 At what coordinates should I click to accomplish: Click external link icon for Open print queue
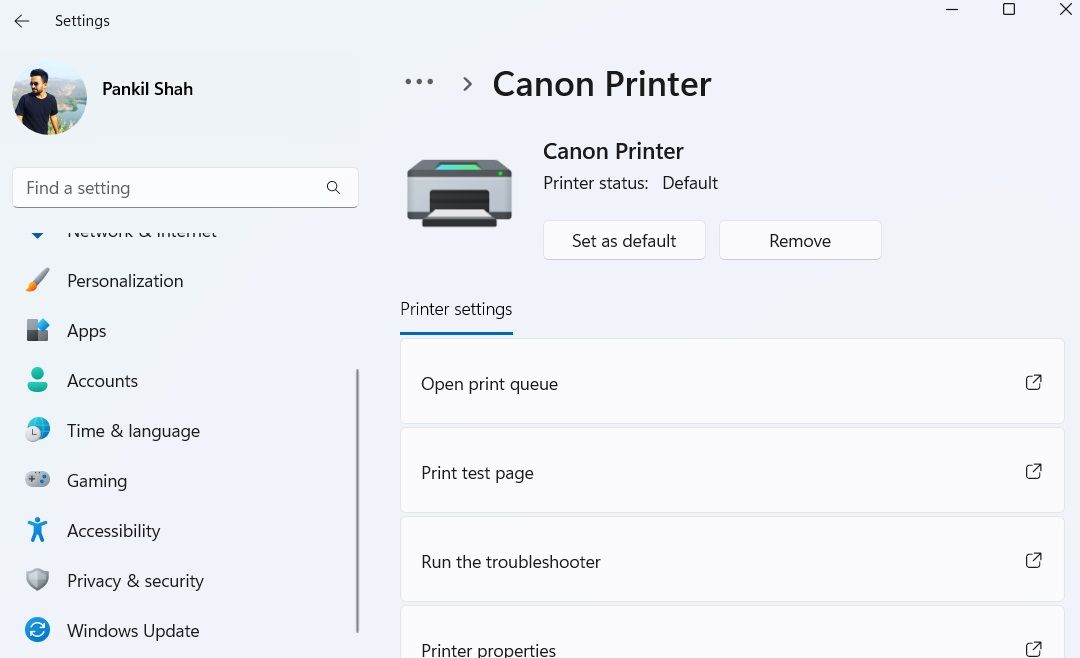[x=1034, y=383]
